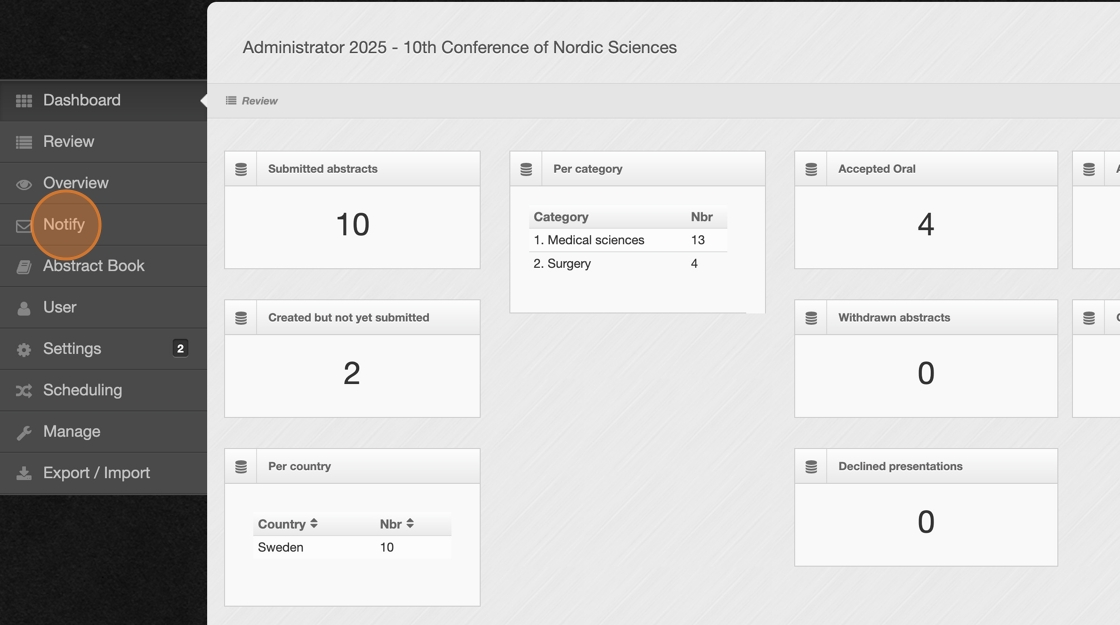Click the Scheduling shuffle icon

pyautogui.click(x=24, y=391)
